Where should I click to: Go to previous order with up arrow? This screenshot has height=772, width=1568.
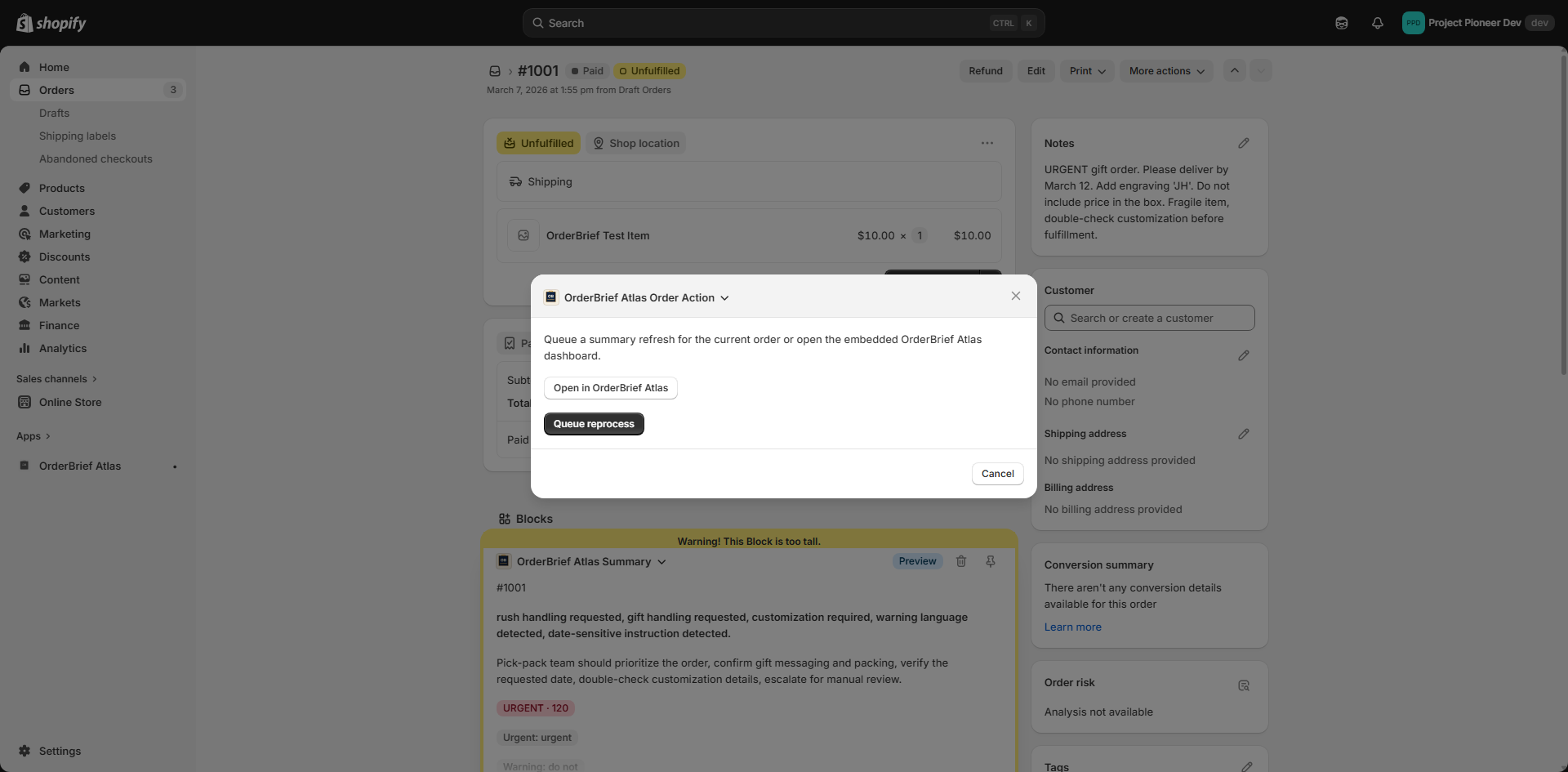click(x=1235, y=71)
